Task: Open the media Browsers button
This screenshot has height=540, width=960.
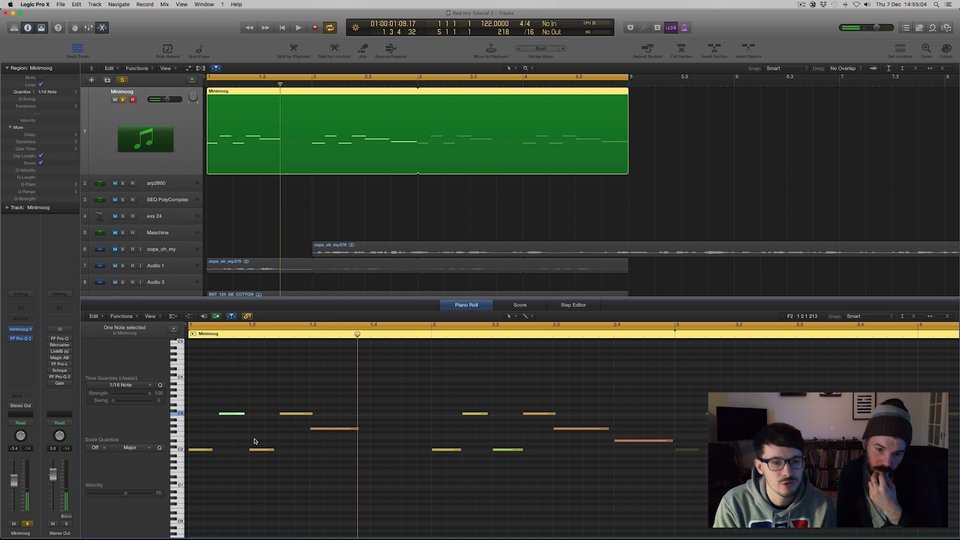Action: 947,28
